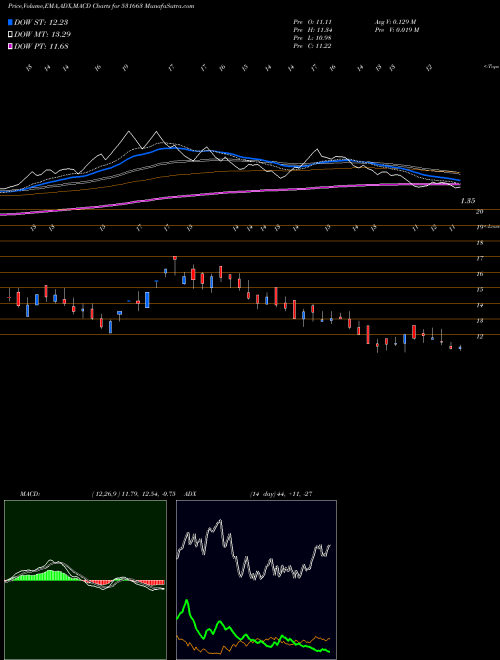Click the ADX panel label
This screenshot has height=660, width=500.
pos(190,494)
